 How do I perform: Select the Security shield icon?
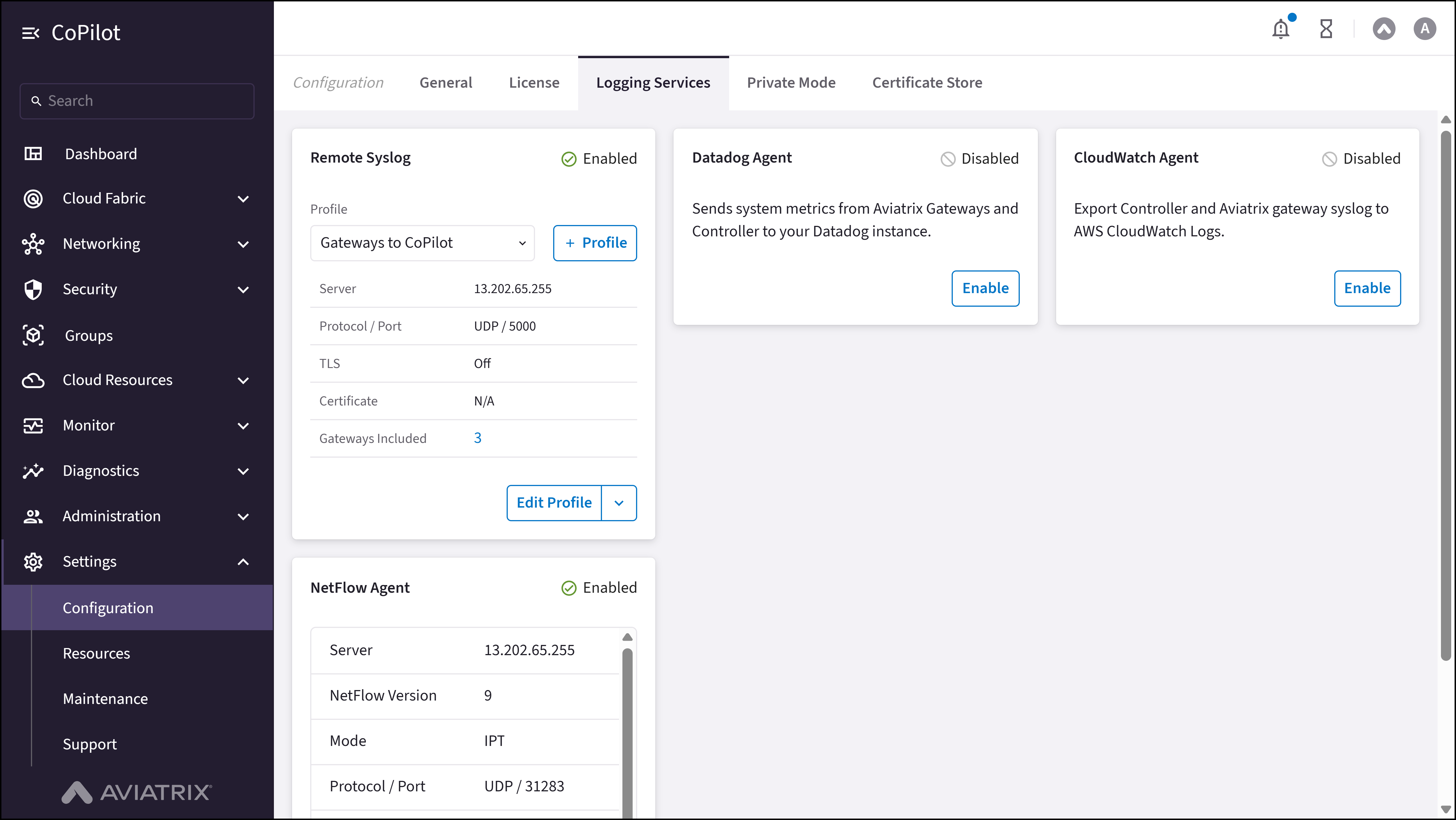33,289
